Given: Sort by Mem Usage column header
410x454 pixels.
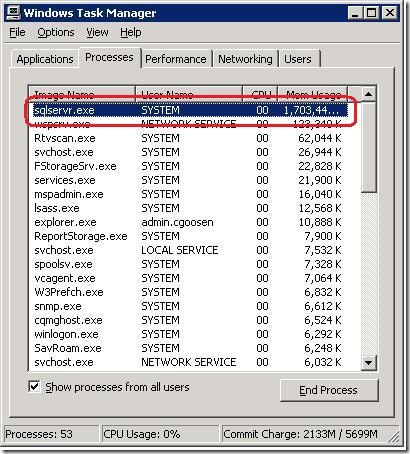Looking at the screenshot, I should [313, 94].
